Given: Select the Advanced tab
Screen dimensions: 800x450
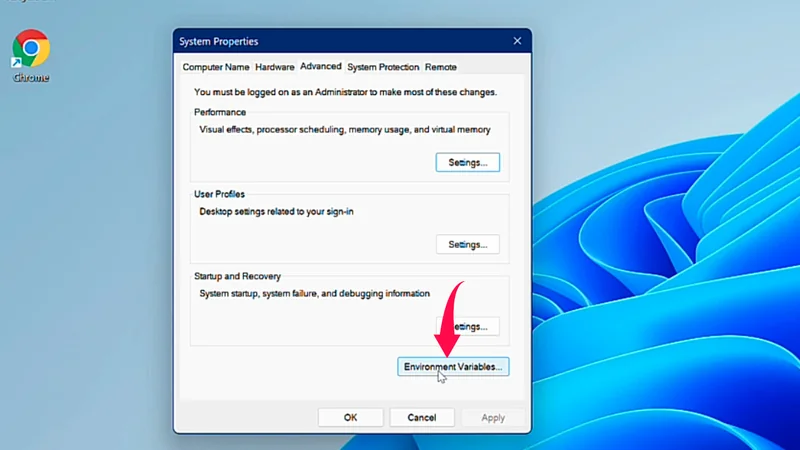Looking at the screenshot, I should click(x=321, y=67).
